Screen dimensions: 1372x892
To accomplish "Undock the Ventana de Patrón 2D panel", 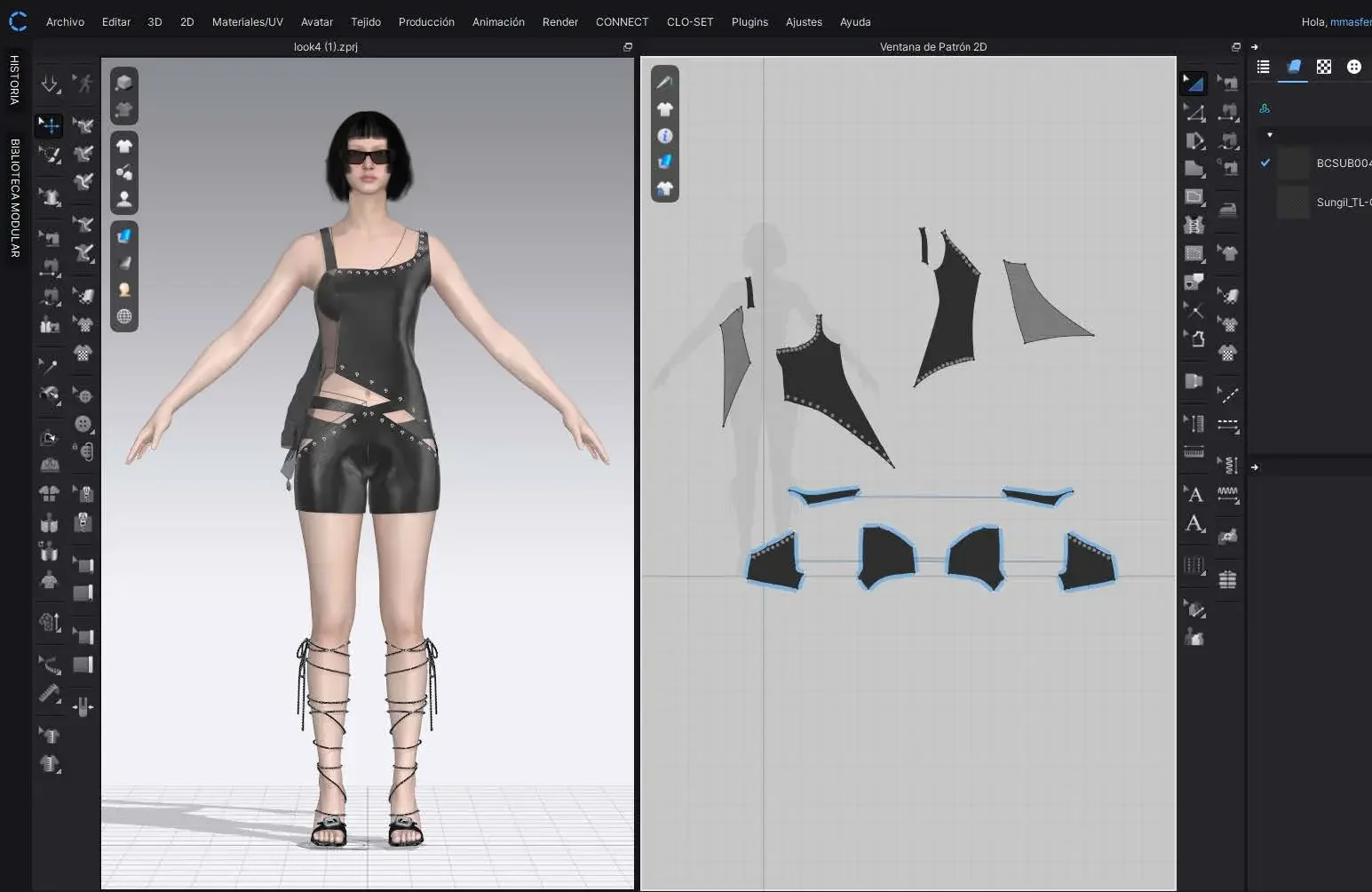I will coord(1235,47).
